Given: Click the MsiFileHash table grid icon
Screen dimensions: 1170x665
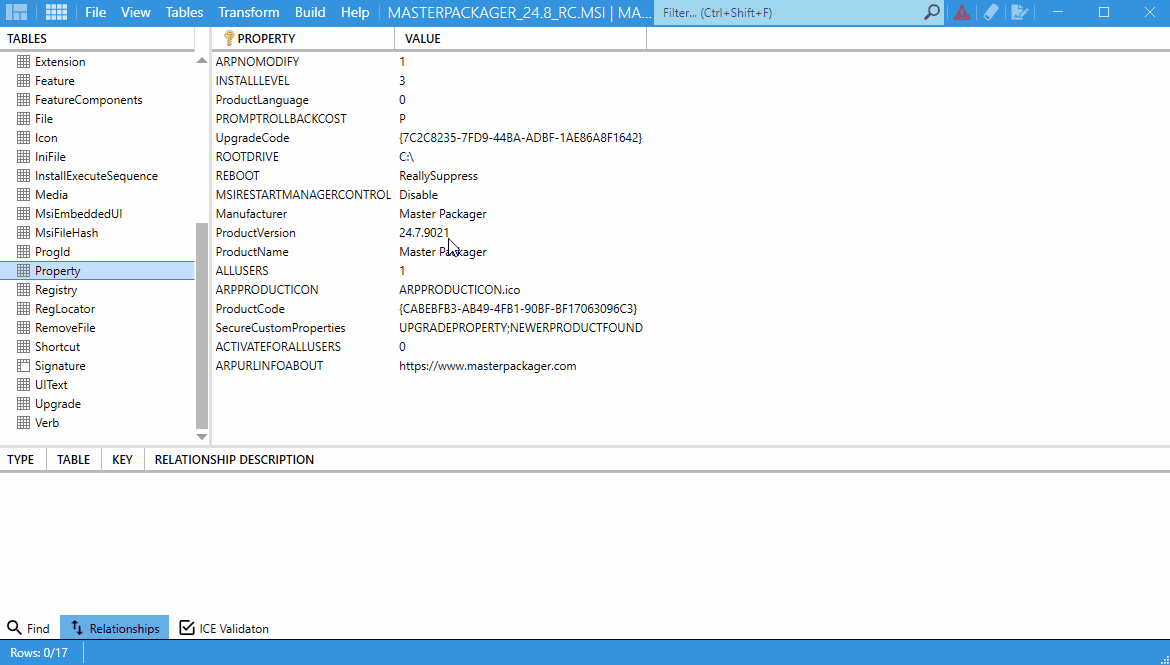Looking at the screenshot, I should 23,233.
